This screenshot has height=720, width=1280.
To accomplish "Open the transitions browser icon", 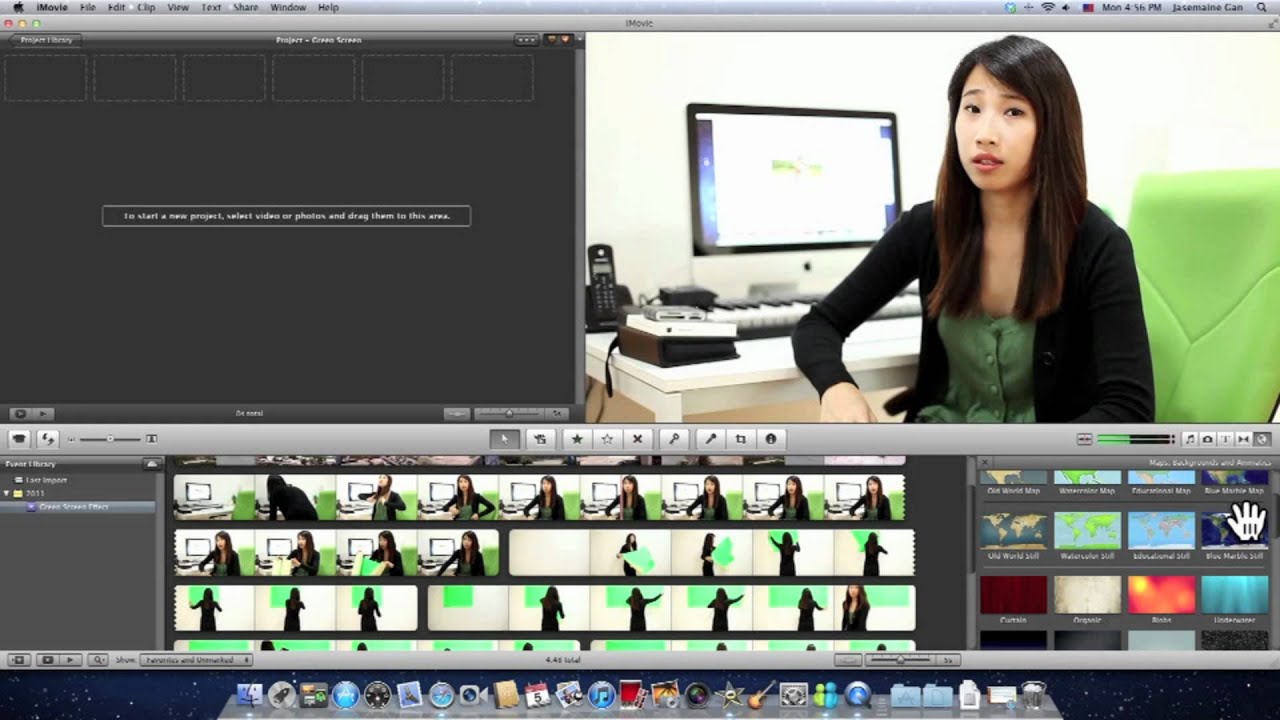I will point(1244,439).
